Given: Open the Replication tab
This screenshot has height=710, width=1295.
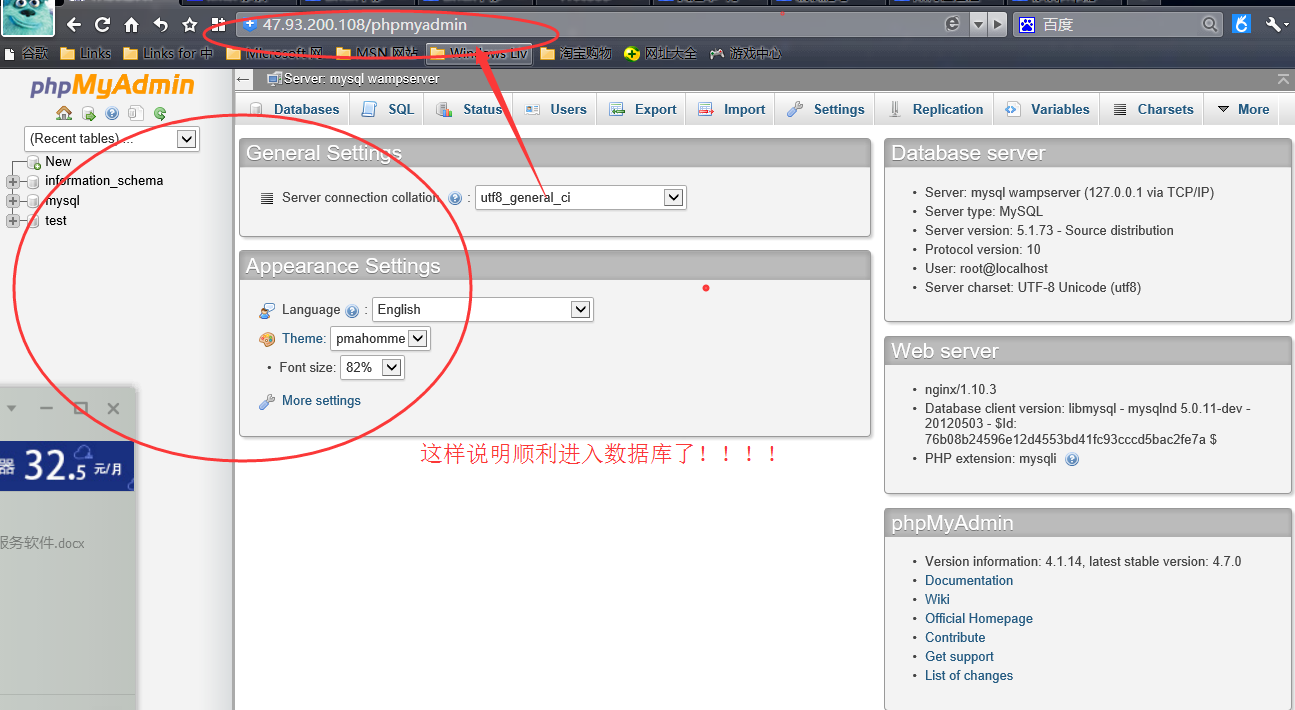Looking at the screenshot, I should tap(935, 110).
